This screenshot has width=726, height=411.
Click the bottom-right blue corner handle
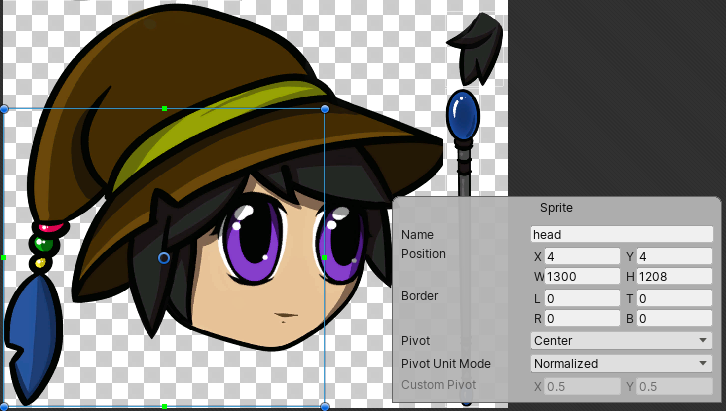325,406
